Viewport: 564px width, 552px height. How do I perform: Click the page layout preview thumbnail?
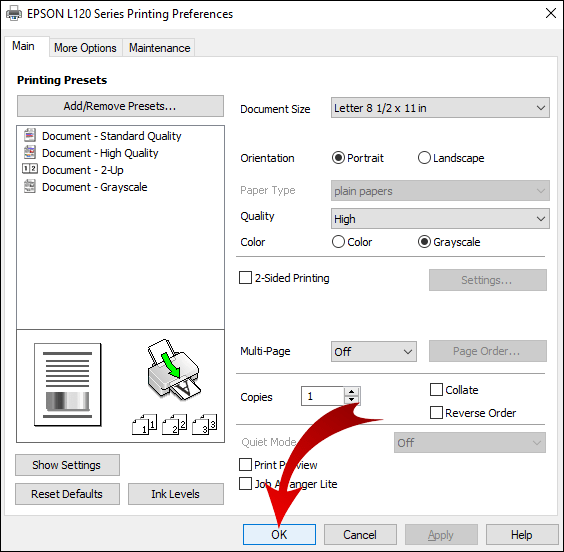(68, 384)
